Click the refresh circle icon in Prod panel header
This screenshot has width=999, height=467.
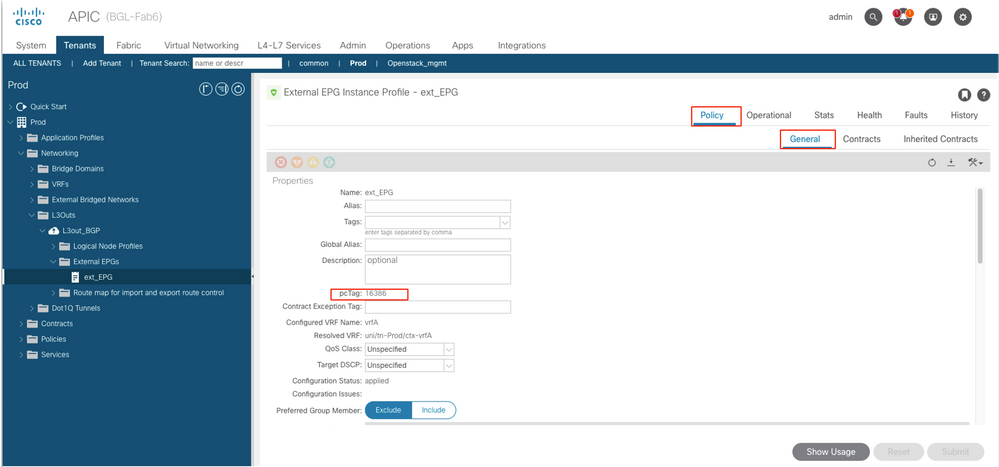pyautogui.click(x=238, y=89)
